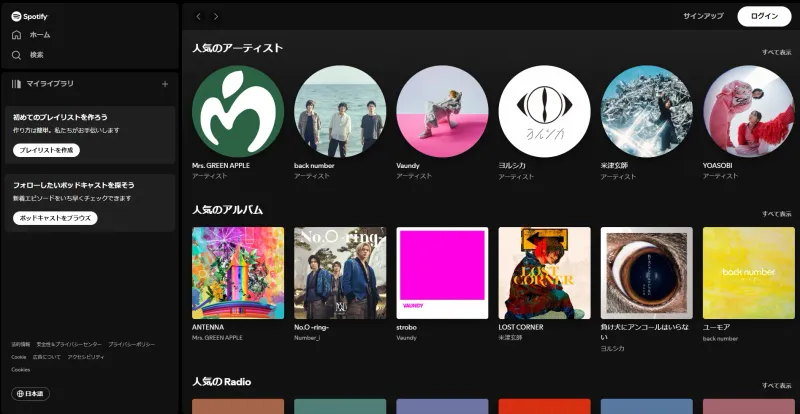800x414 pixels.
Task: Open 安全性&プライバシーセンター footer link
Action: click(x=69, y=345)
